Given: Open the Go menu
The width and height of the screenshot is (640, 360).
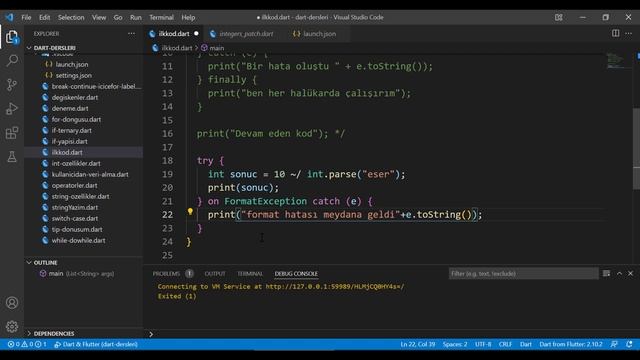Looking at the screenshot, I should [x=118, y=18].
